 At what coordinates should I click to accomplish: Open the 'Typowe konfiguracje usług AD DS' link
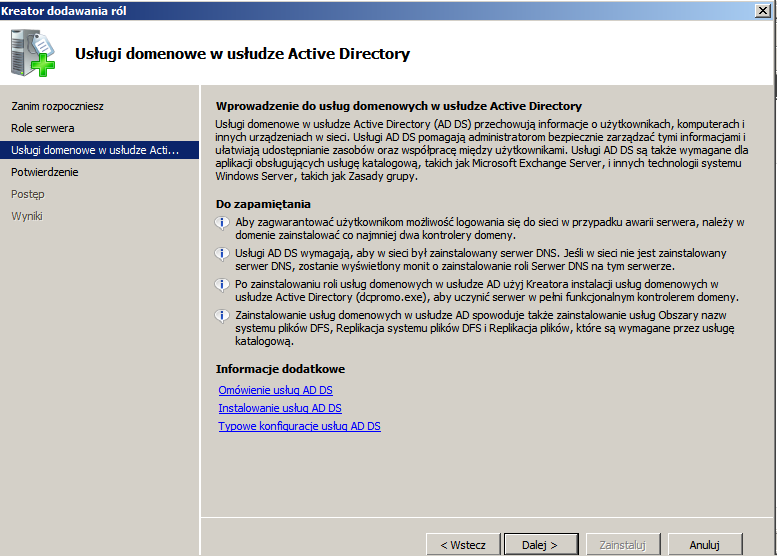pyautogui.click(x=299, y=426)
